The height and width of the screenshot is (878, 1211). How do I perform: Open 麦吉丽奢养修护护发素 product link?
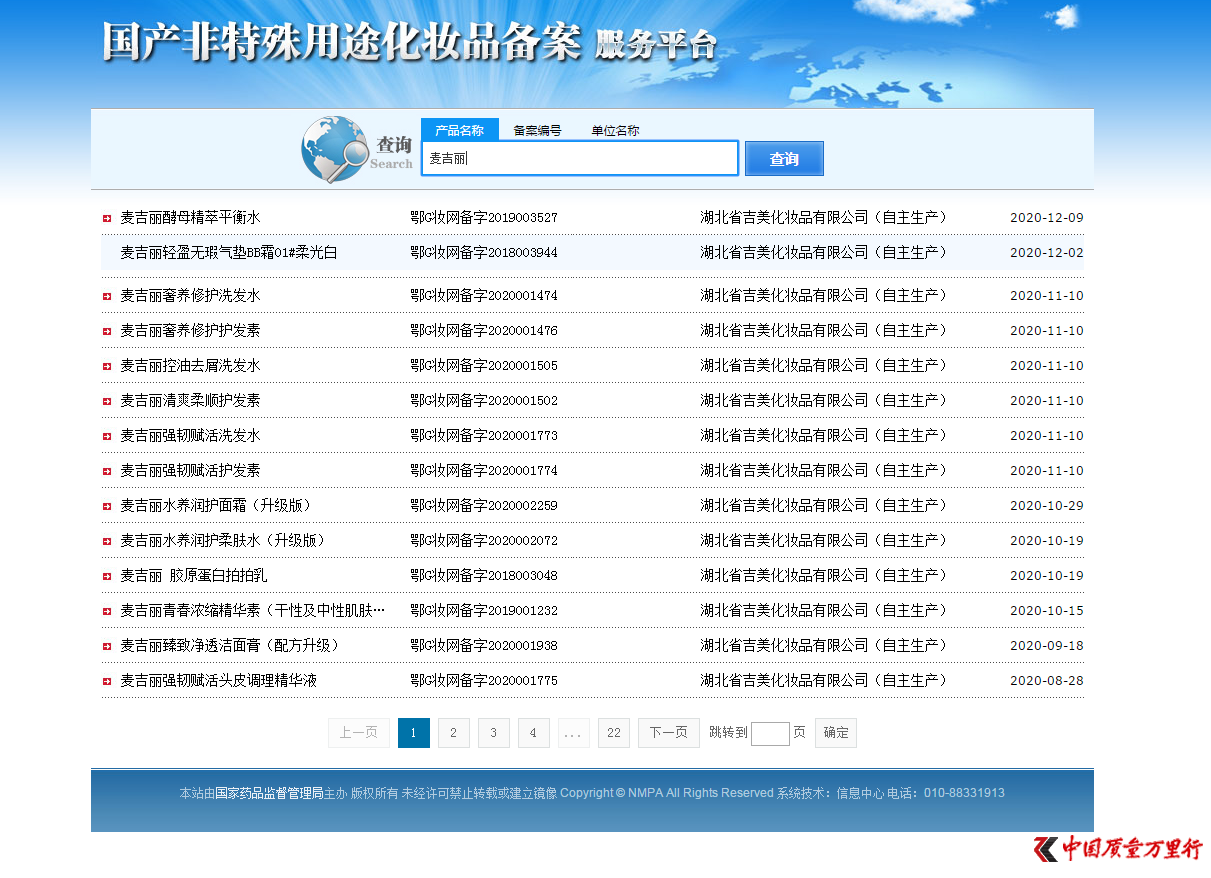tap(190, 330)
